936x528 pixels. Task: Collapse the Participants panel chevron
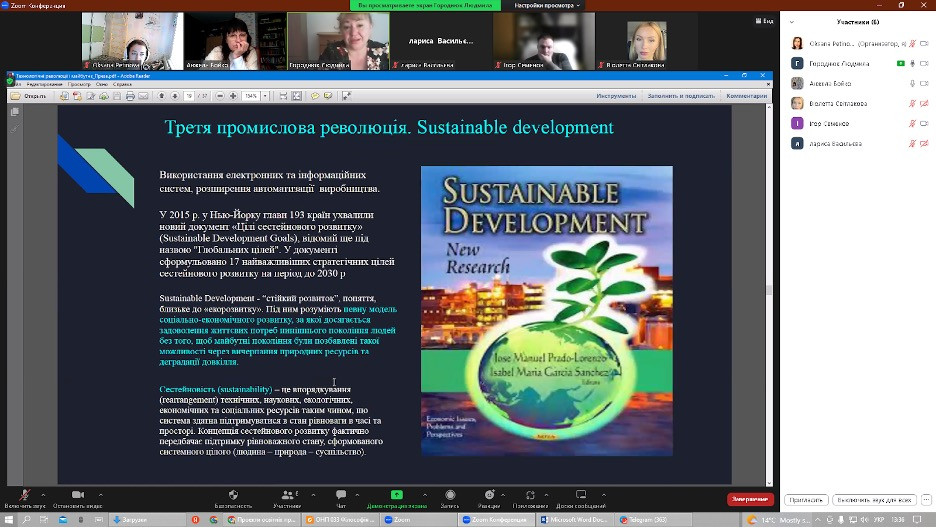(792, 21)
